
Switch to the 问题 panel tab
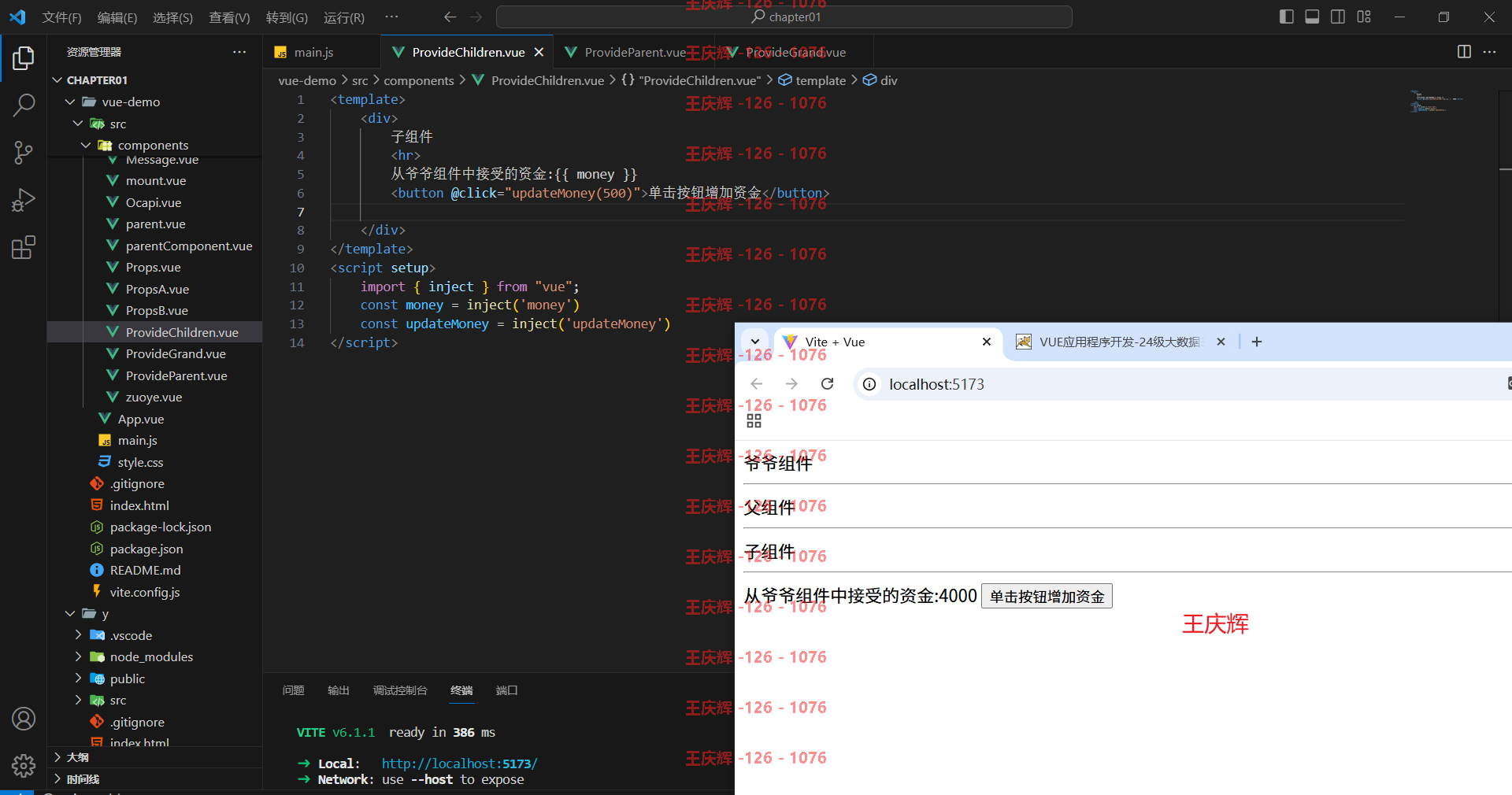tap(294, 690)
